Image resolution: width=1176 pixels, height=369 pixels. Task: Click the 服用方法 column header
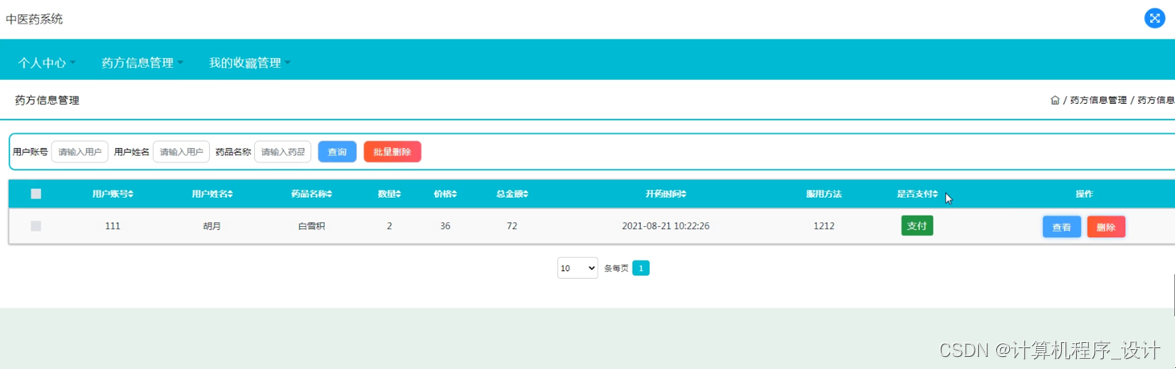coord(824,194)
